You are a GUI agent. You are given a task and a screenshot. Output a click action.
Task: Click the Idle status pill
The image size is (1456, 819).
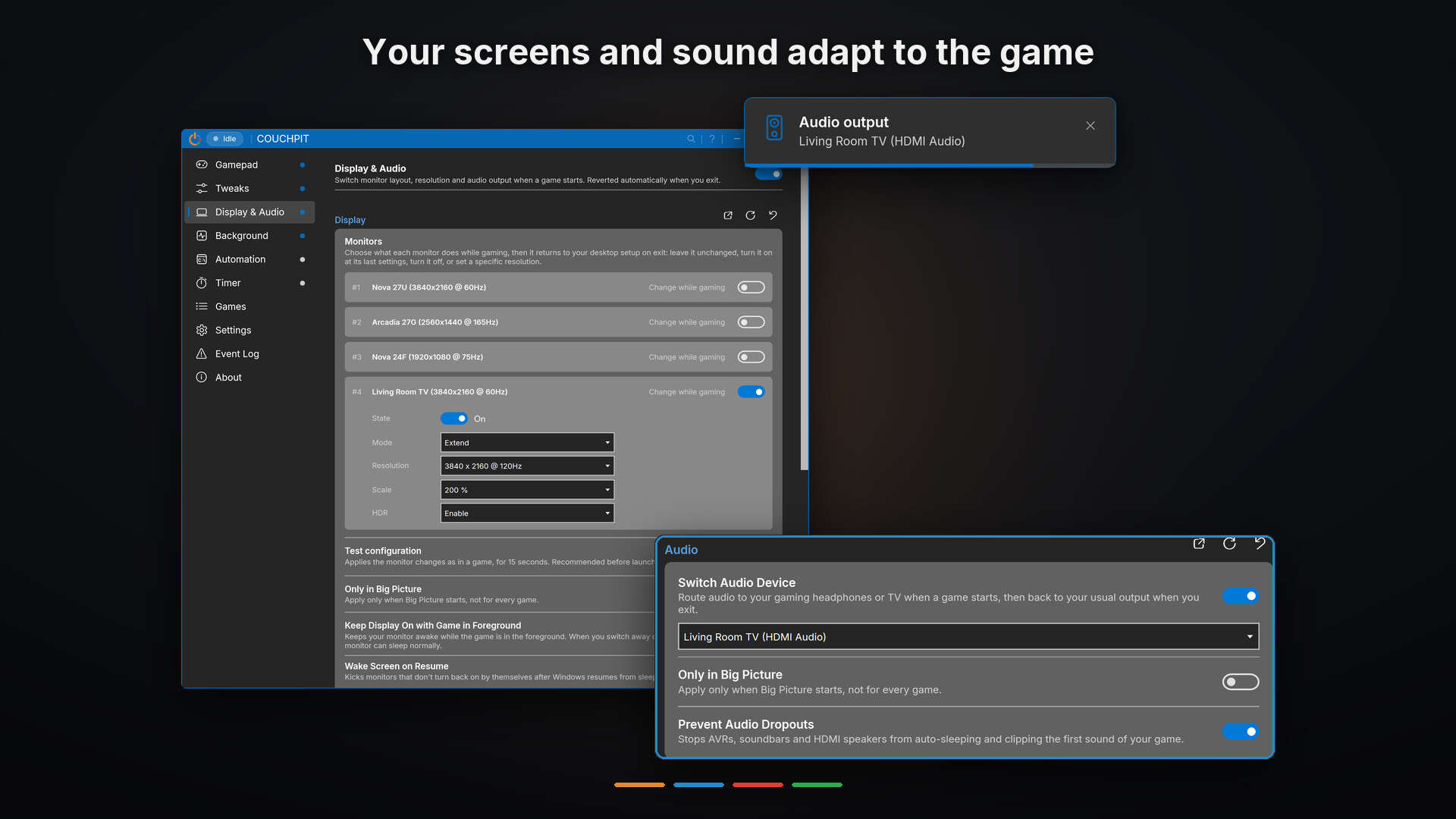click(x=224, y=139)
